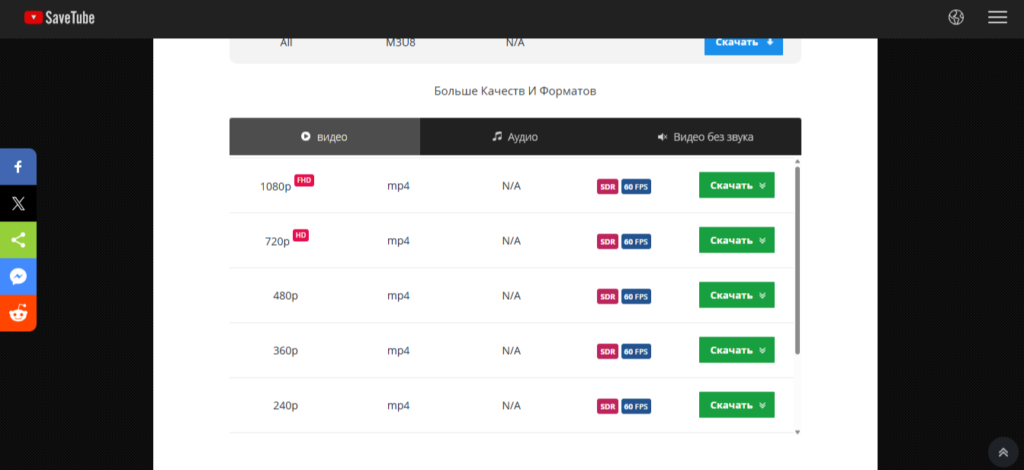Click the Reddit share icon
This screenshot has width=1024, height=470.
pyautogui.click(x=18, y=313)
